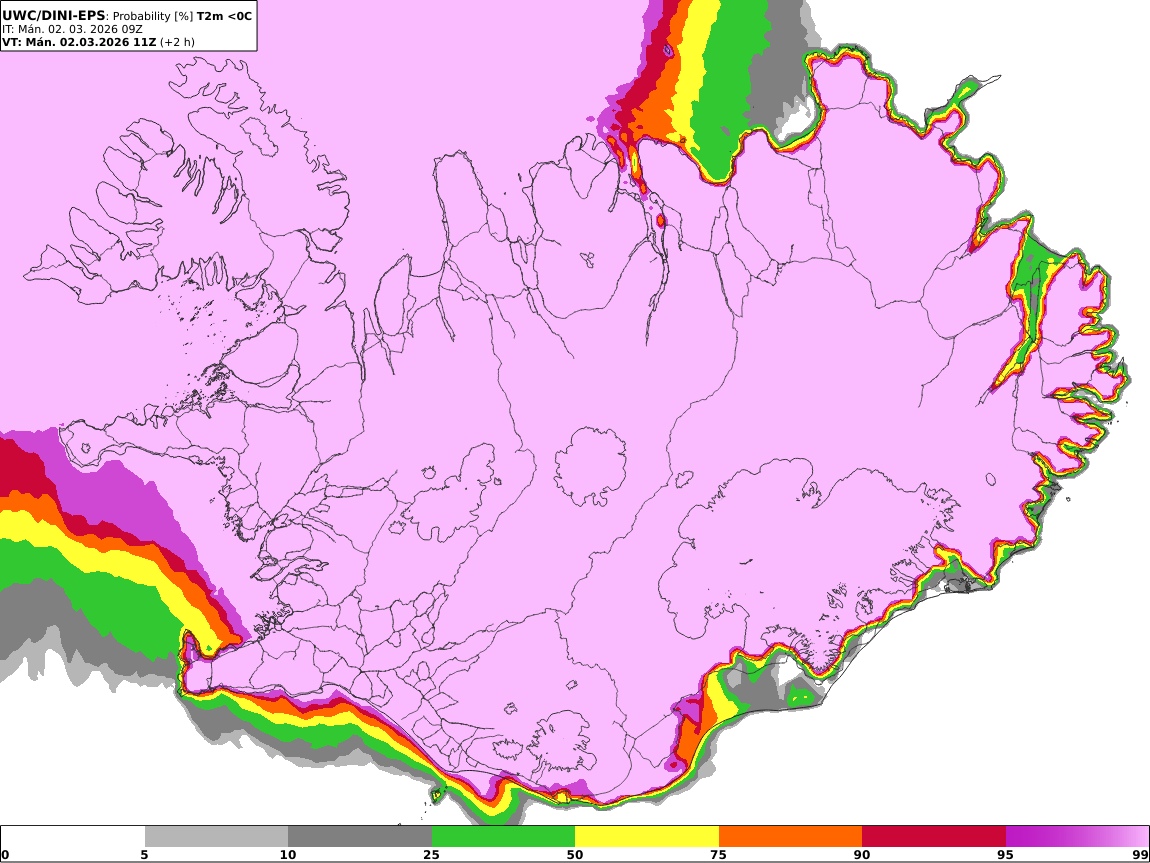Click the '25' colorbar tick label
This screenshot has width=1150, height=863.
coord(432,855)
